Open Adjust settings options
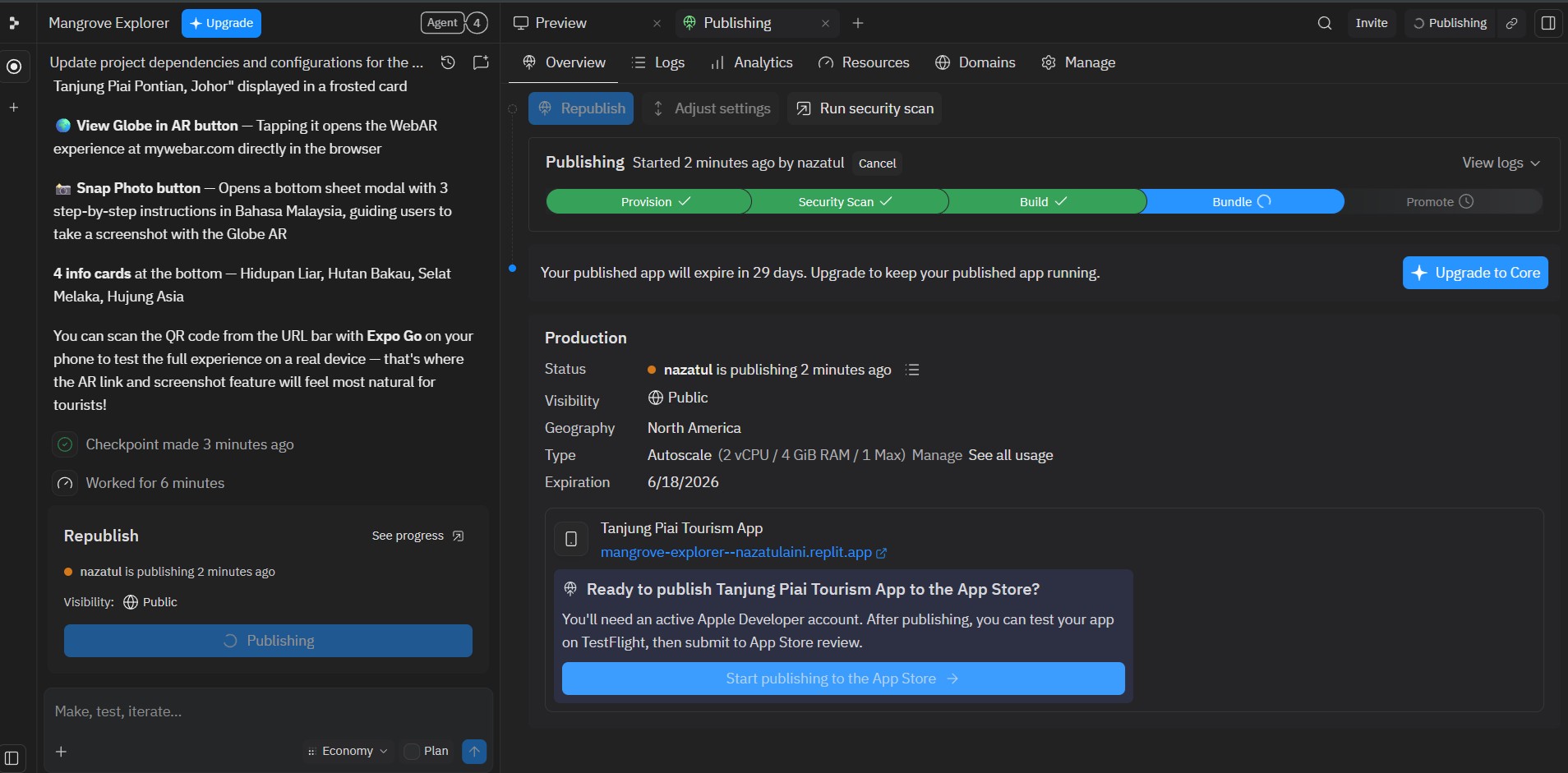This screenshot has width=1568, height=773. [712, 108]
